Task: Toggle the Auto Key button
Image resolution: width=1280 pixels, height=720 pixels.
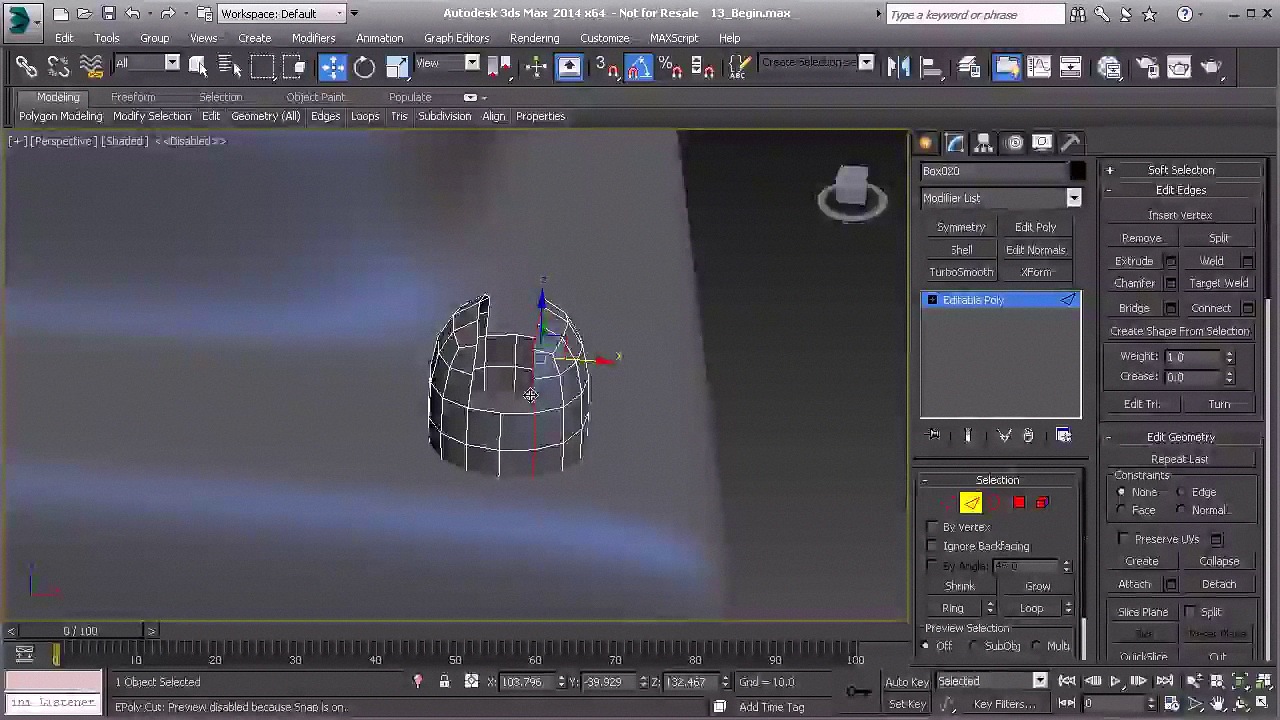Action: click(907, 682)
